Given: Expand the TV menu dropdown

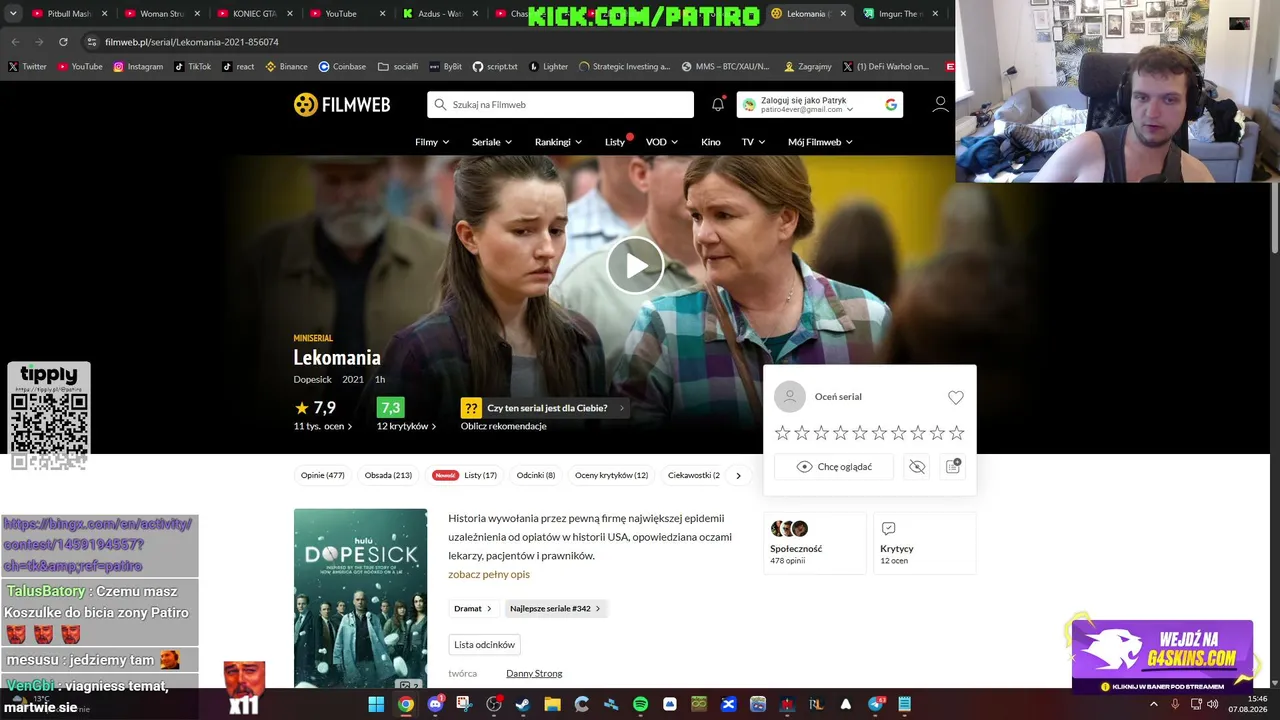Looking at the screenshot, I should tap(753, 142).
